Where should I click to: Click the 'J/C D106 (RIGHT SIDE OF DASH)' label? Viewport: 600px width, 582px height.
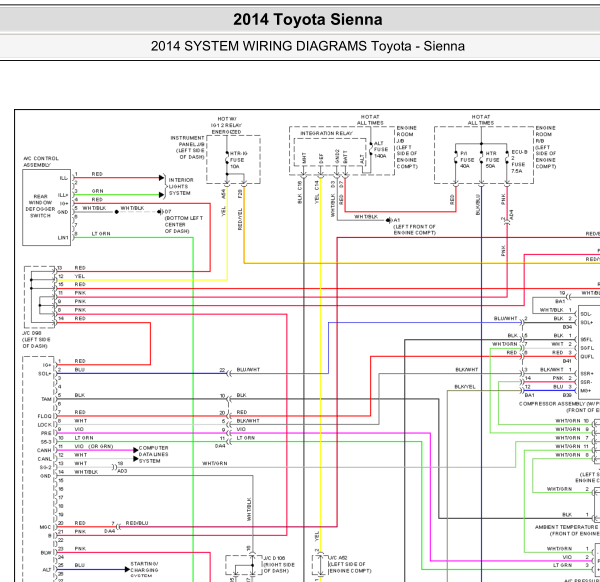pos(280,564)
